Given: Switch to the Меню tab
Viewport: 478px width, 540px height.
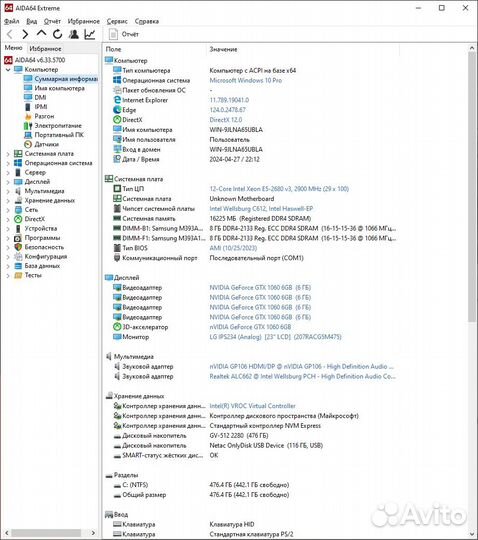Looking at the screenshot, I should [x=13, y=48].
